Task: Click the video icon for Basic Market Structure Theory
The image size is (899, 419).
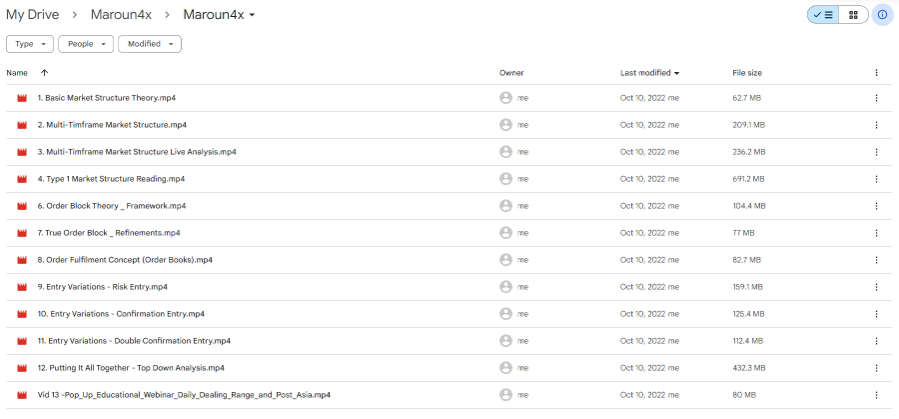Action: click(x=22, y=98)
